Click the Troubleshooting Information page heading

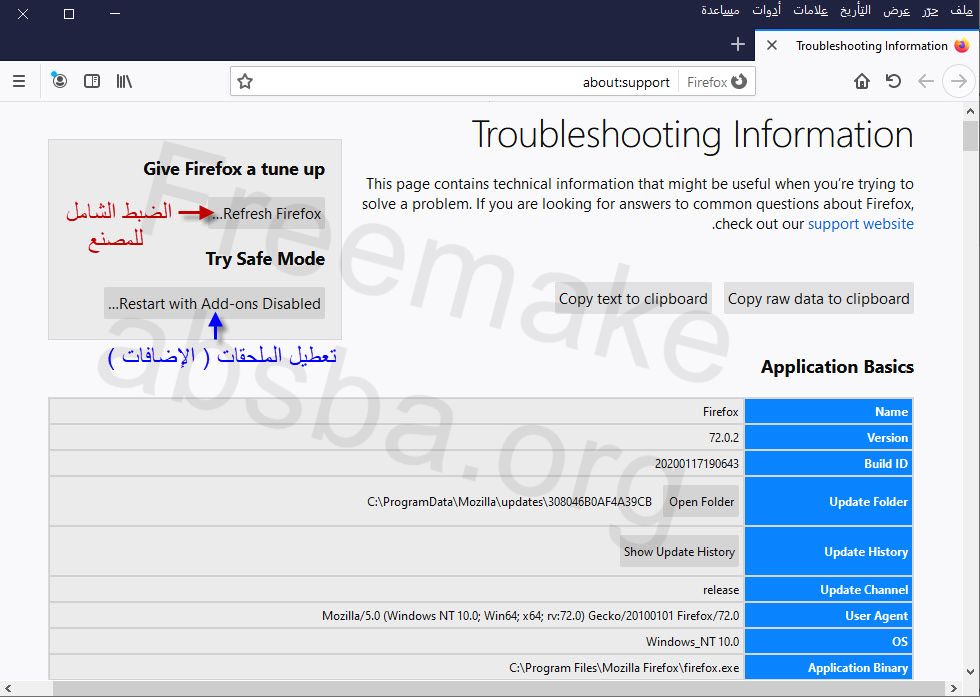692,135
